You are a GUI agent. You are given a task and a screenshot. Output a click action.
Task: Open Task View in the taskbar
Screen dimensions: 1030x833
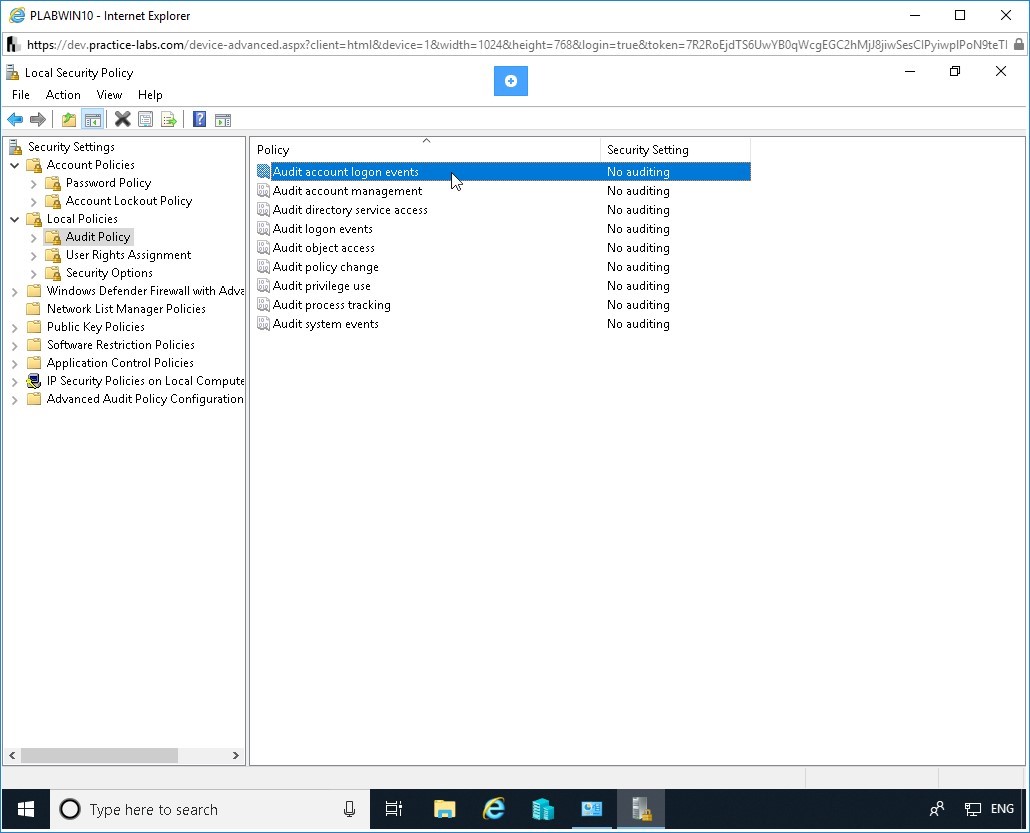coord(393,809)
